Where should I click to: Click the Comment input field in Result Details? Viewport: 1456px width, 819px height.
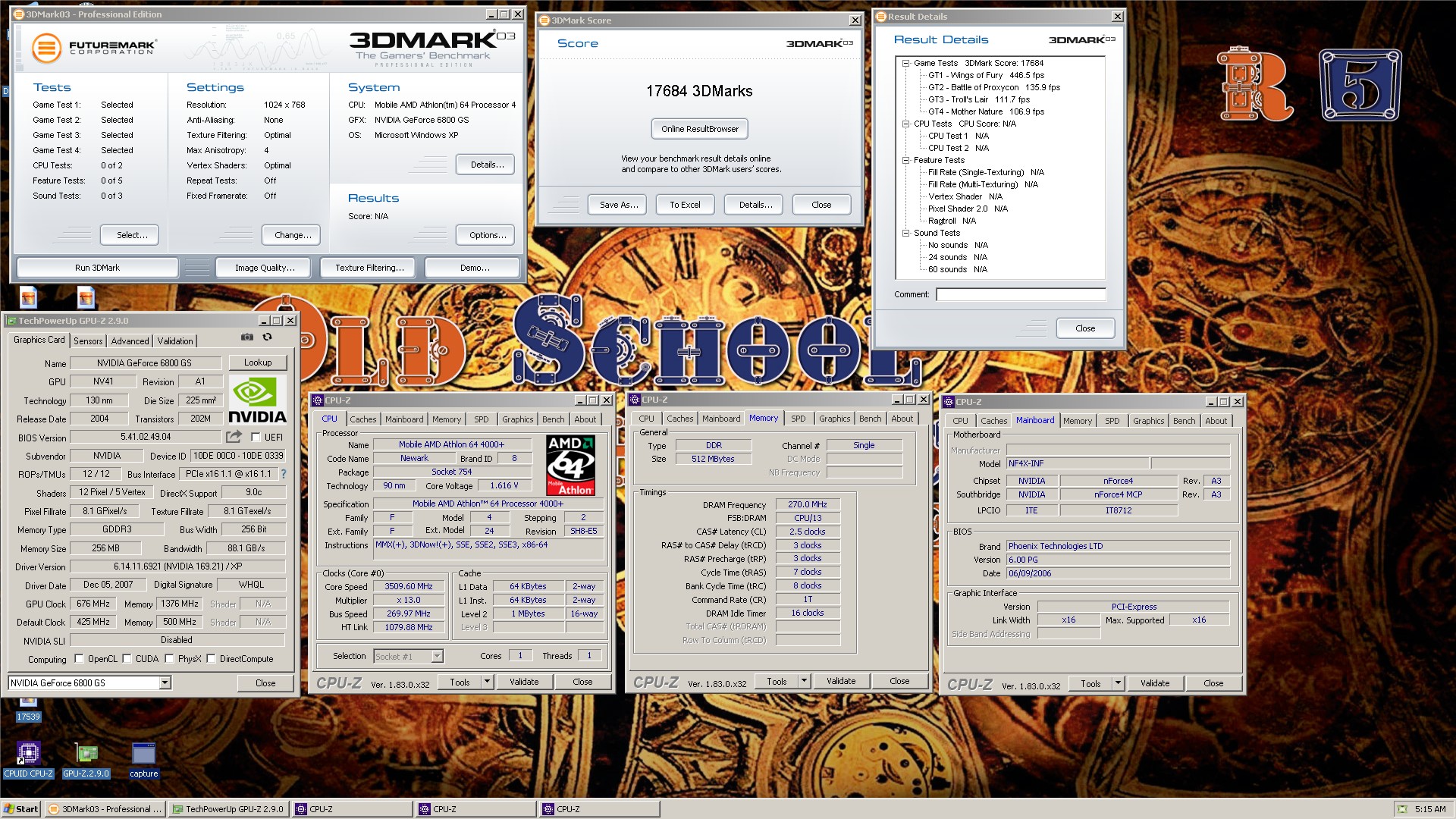coord(1021,294)
